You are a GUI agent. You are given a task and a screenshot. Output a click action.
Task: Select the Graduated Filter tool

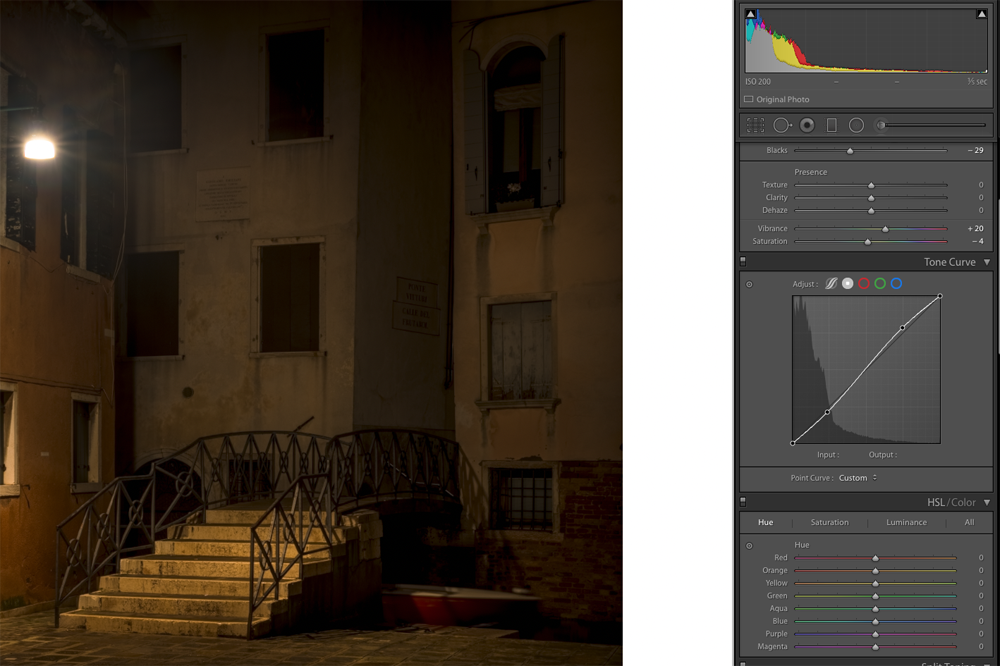point(831,125)
